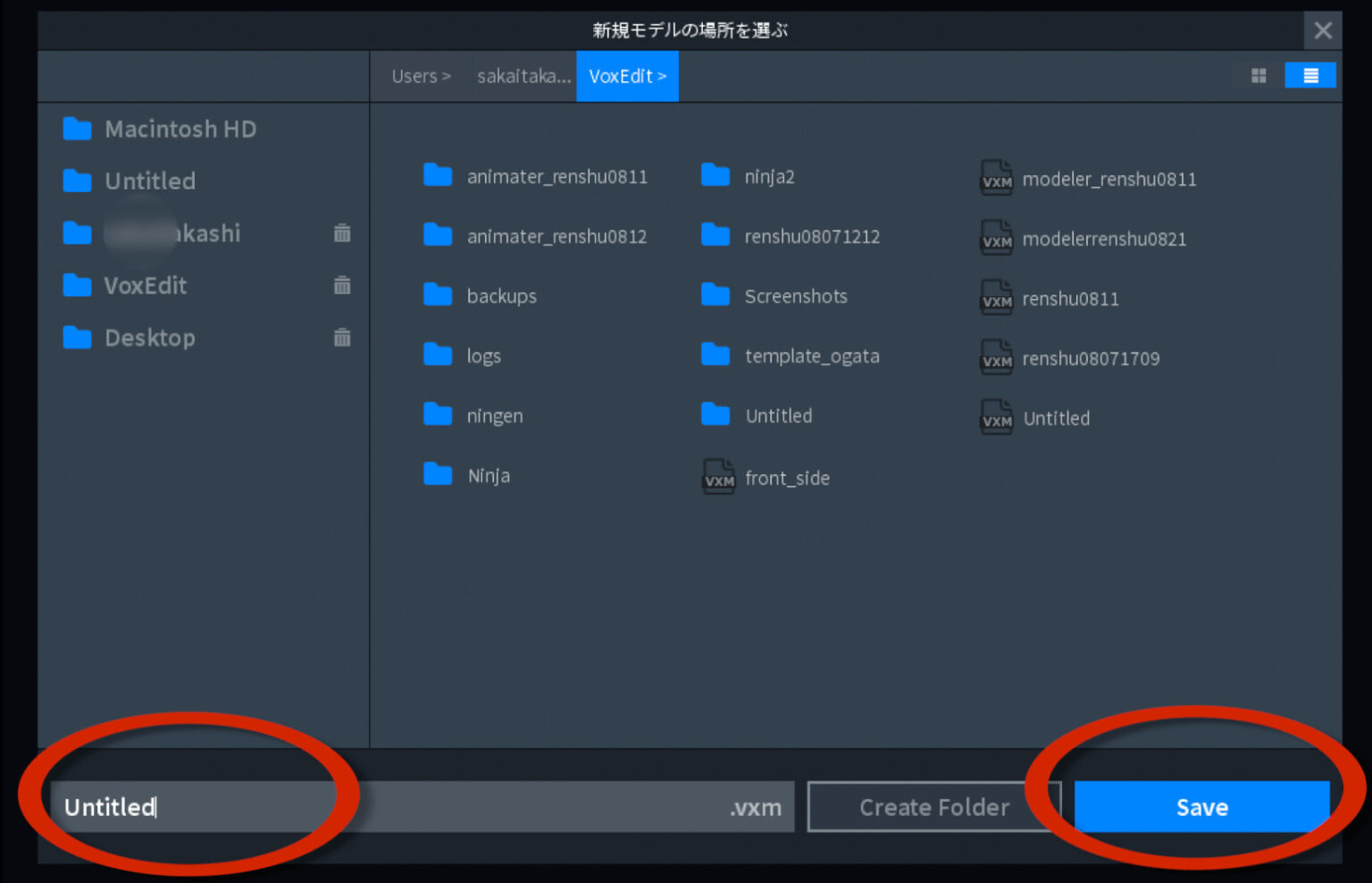Expand the truncated sakaitaka path entry

point(523,76)
